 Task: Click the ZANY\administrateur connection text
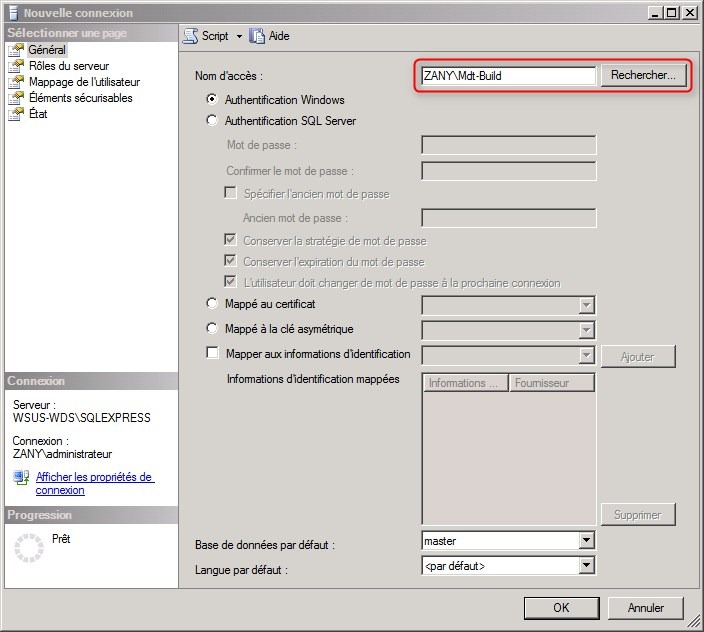(62, 454)
